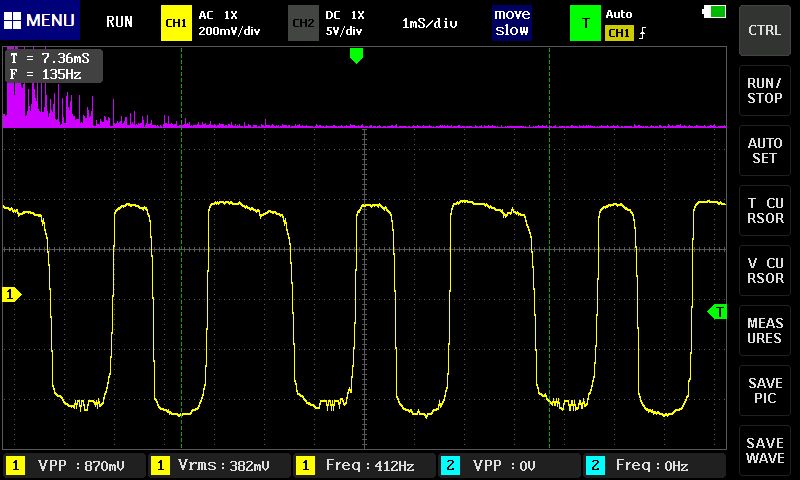Select the green trigger level marker on right
The width and height of the screenshot is (800, 480).
[717, 312]
